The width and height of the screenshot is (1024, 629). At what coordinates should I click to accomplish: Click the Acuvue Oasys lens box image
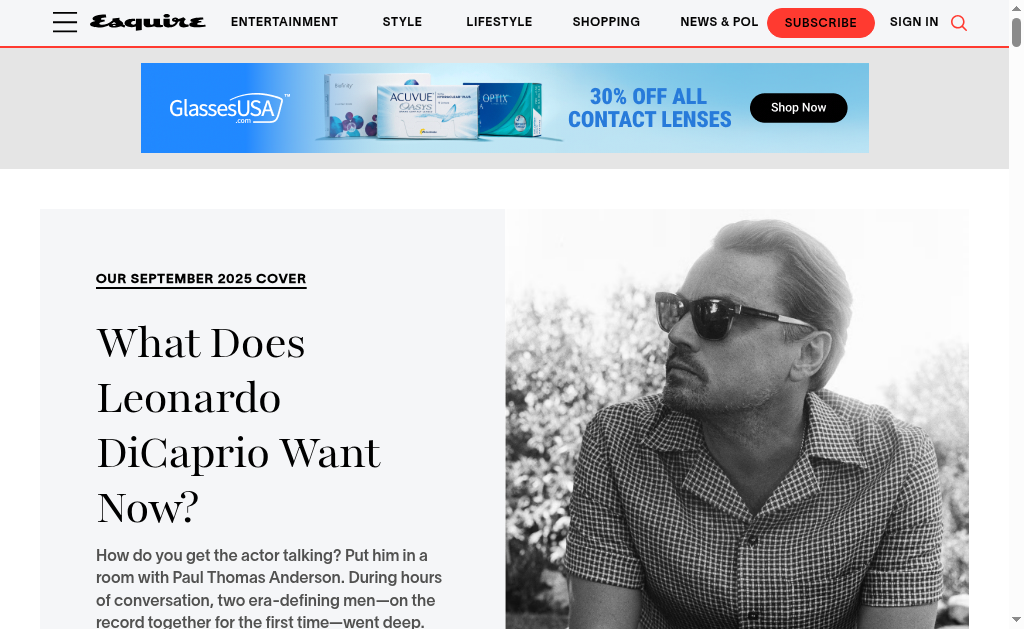(428, 112)
